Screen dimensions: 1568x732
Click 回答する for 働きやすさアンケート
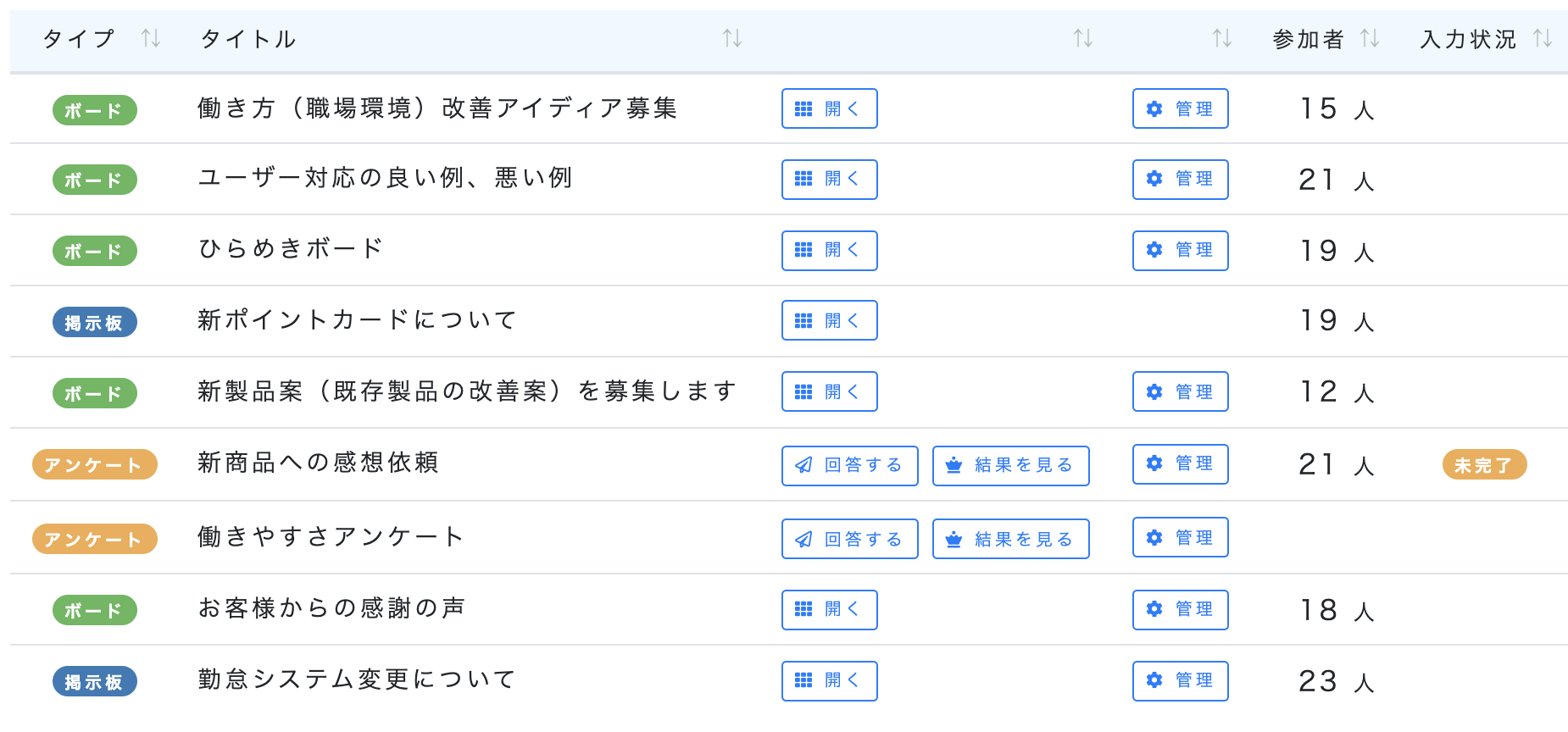click(849, 539)
